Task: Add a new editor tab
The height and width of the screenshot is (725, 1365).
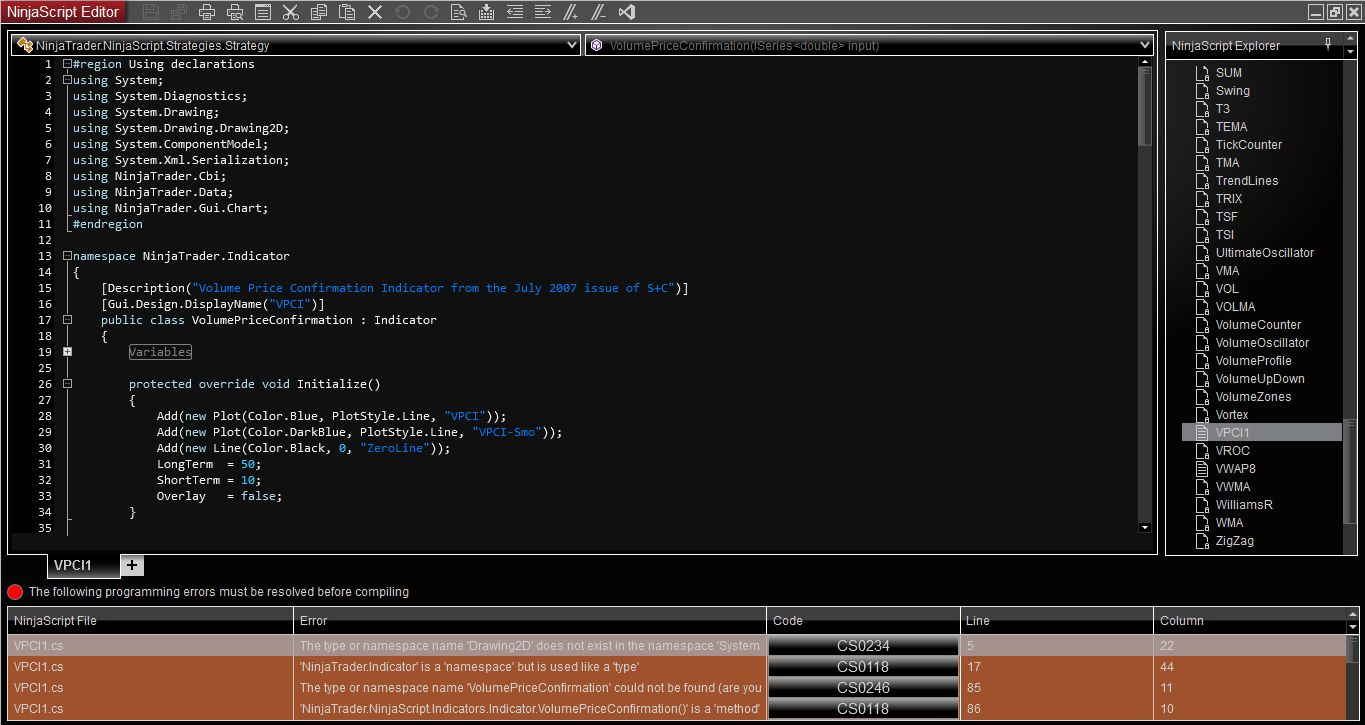Action: [132, 565]
